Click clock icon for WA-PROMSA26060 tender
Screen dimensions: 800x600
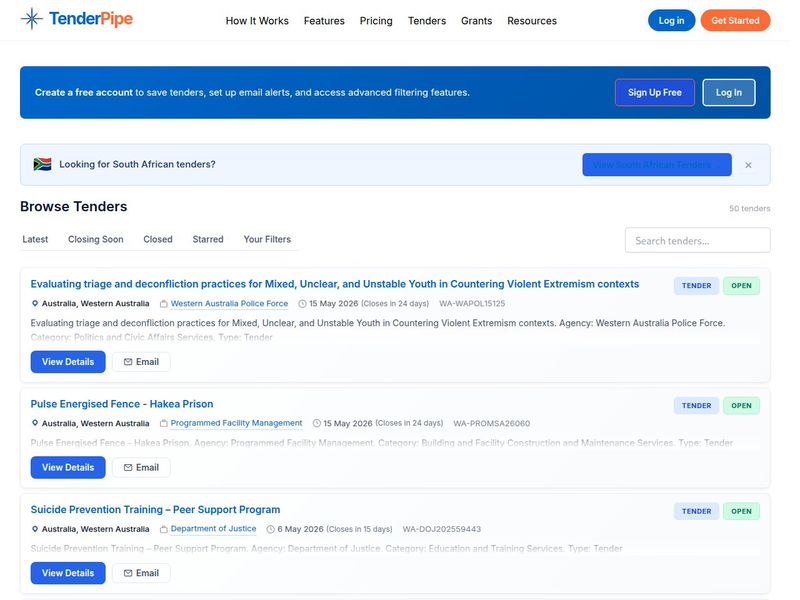(x=316, y=423)
